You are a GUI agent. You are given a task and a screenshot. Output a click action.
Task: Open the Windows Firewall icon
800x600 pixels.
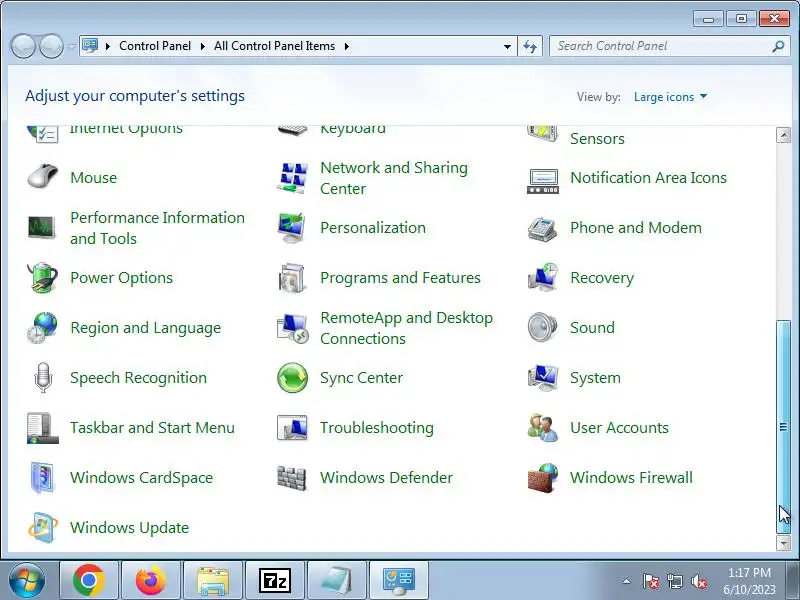542,478
